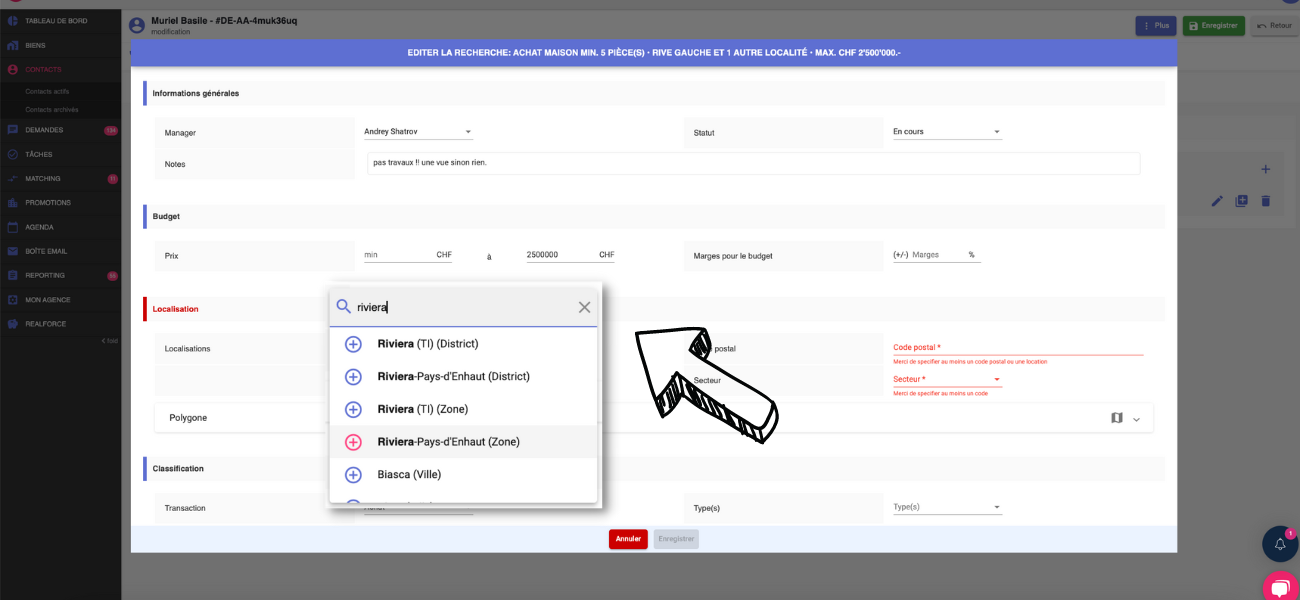Image resolution: width=1300 pixels, height=600 pixels.
Task: Click the trash delete icon behind the dialog
Action: click(x=1265, y=201)
